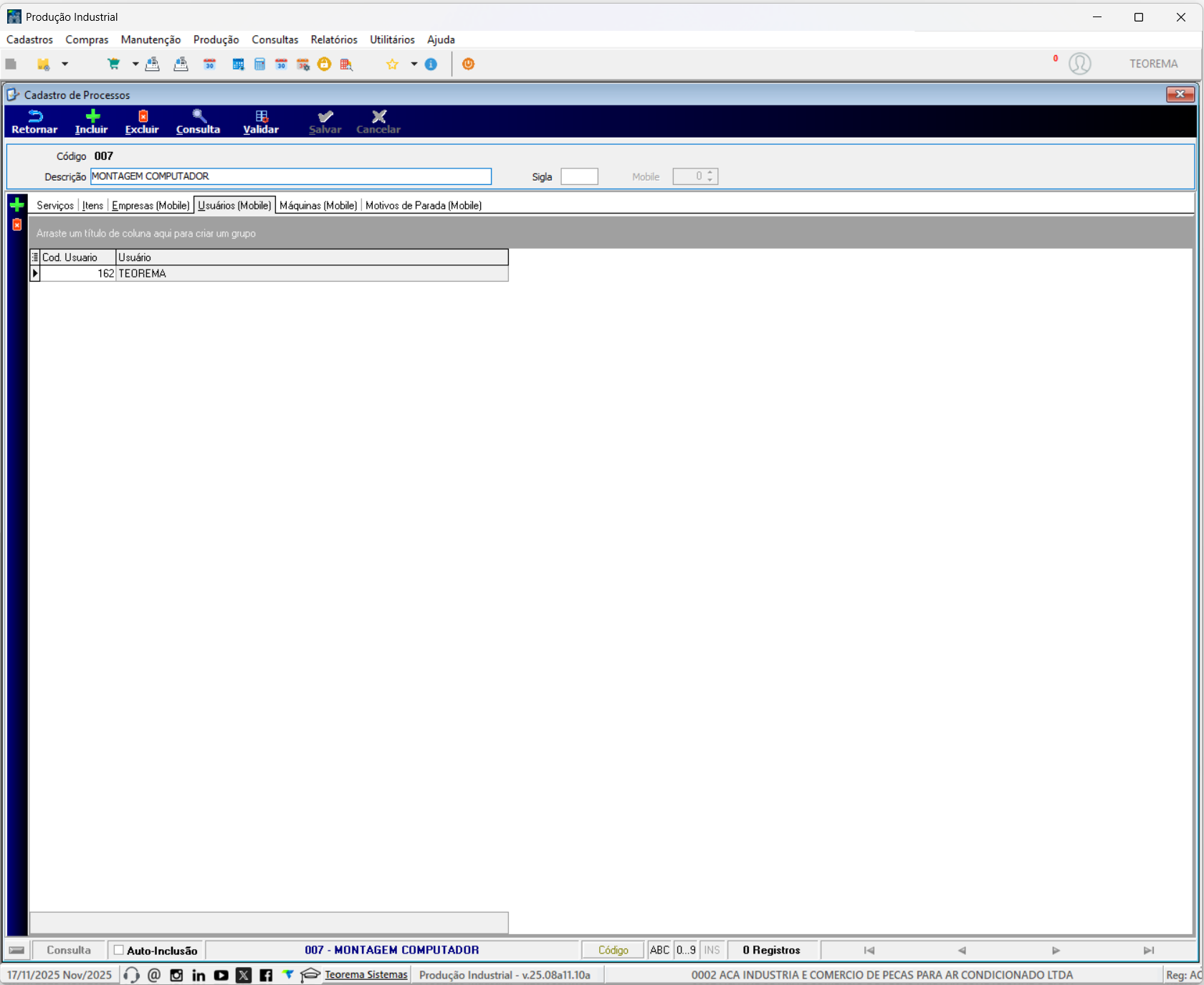Click the Excluir delete button
This screenshot has width=1204, height=985.
pyautogui.click(x=142, y=122)
